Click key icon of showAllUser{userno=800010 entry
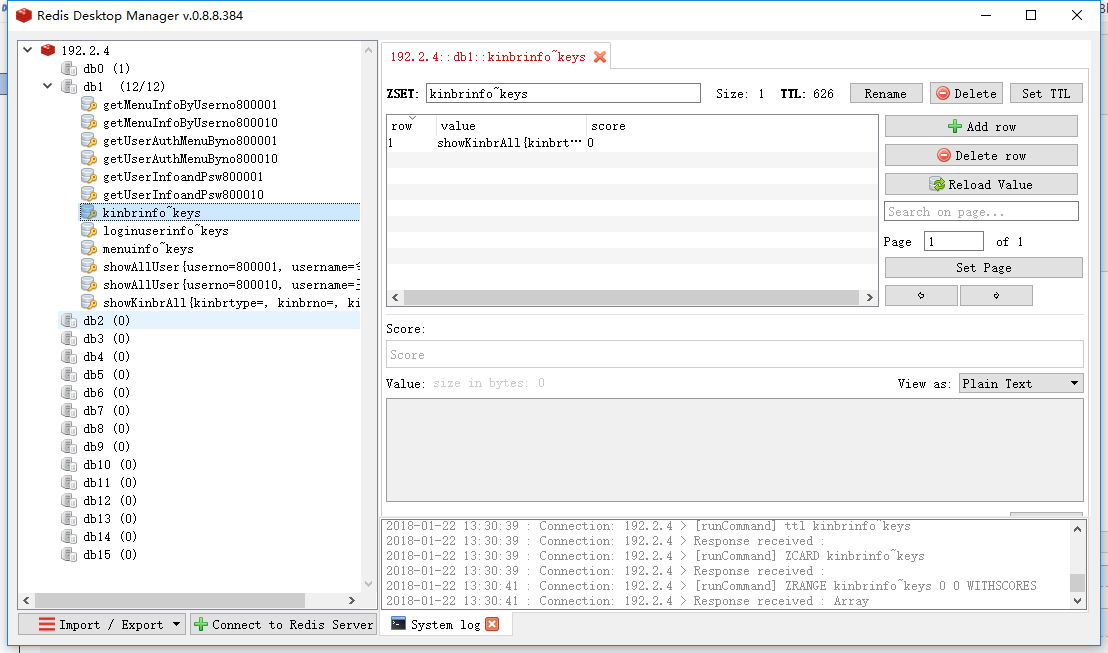The width and height of the screenshot is (1108, 653). click(x=89, y=285)
